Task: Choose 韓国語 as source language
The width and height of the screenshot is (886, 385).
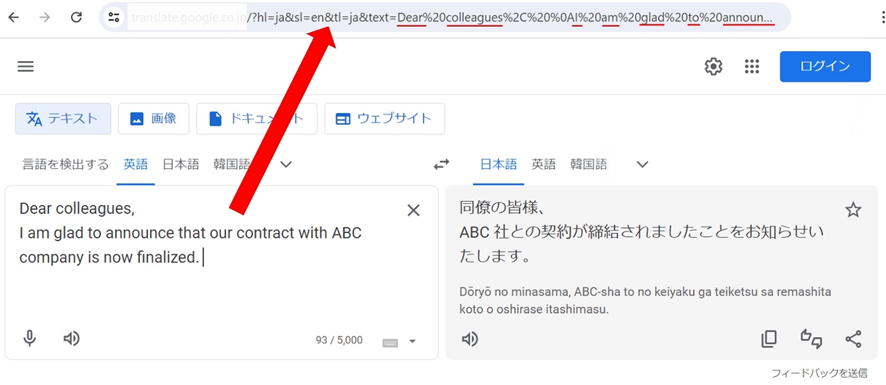Action: coord(232,165)
